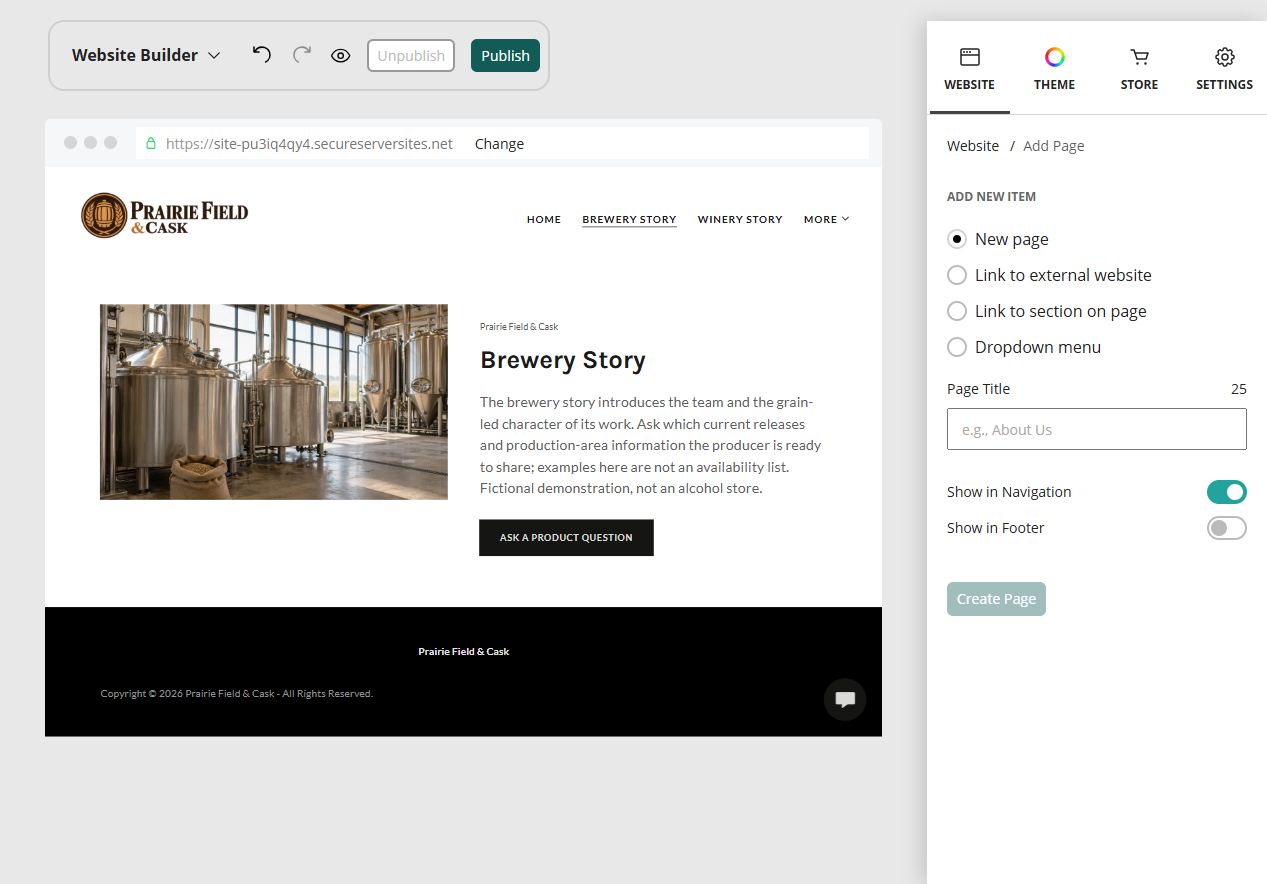Open the WINERY STORY nav item
Screen dimensions: 1267x884
tap(740, 219)
